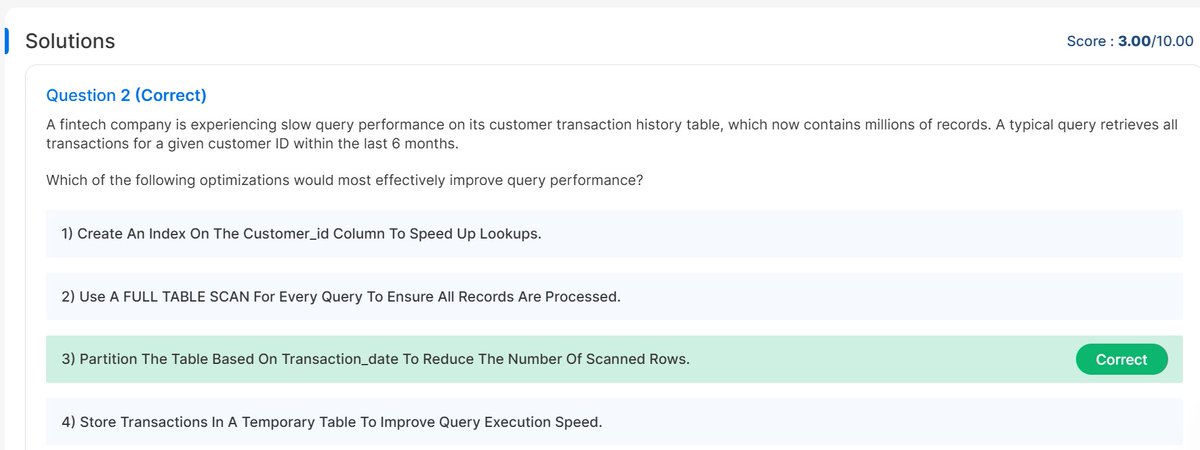Open the Question 2 (Correct) heading

tap(126, 95)
